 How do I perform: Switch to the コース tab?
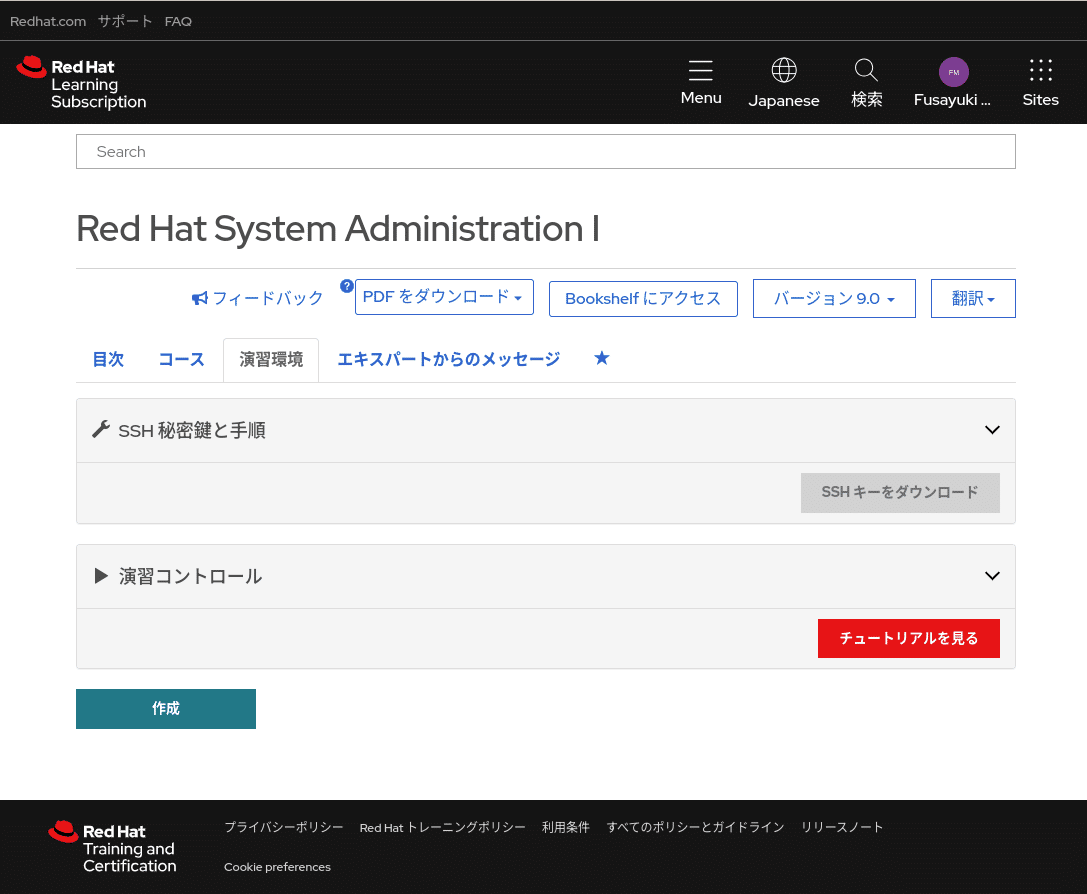click(x=182, y=360)
